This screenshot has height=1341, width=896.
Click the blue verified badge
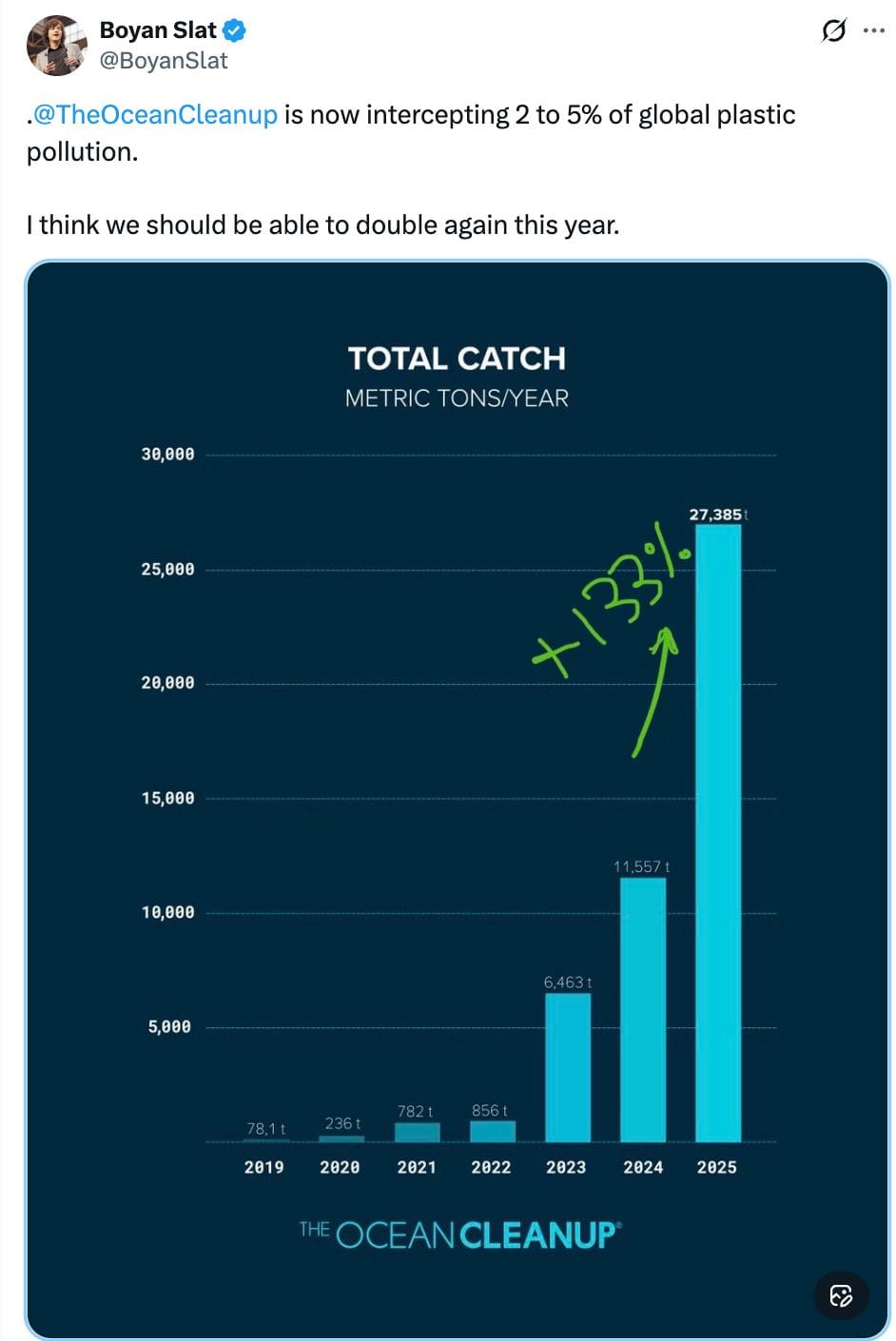point(235,30)
